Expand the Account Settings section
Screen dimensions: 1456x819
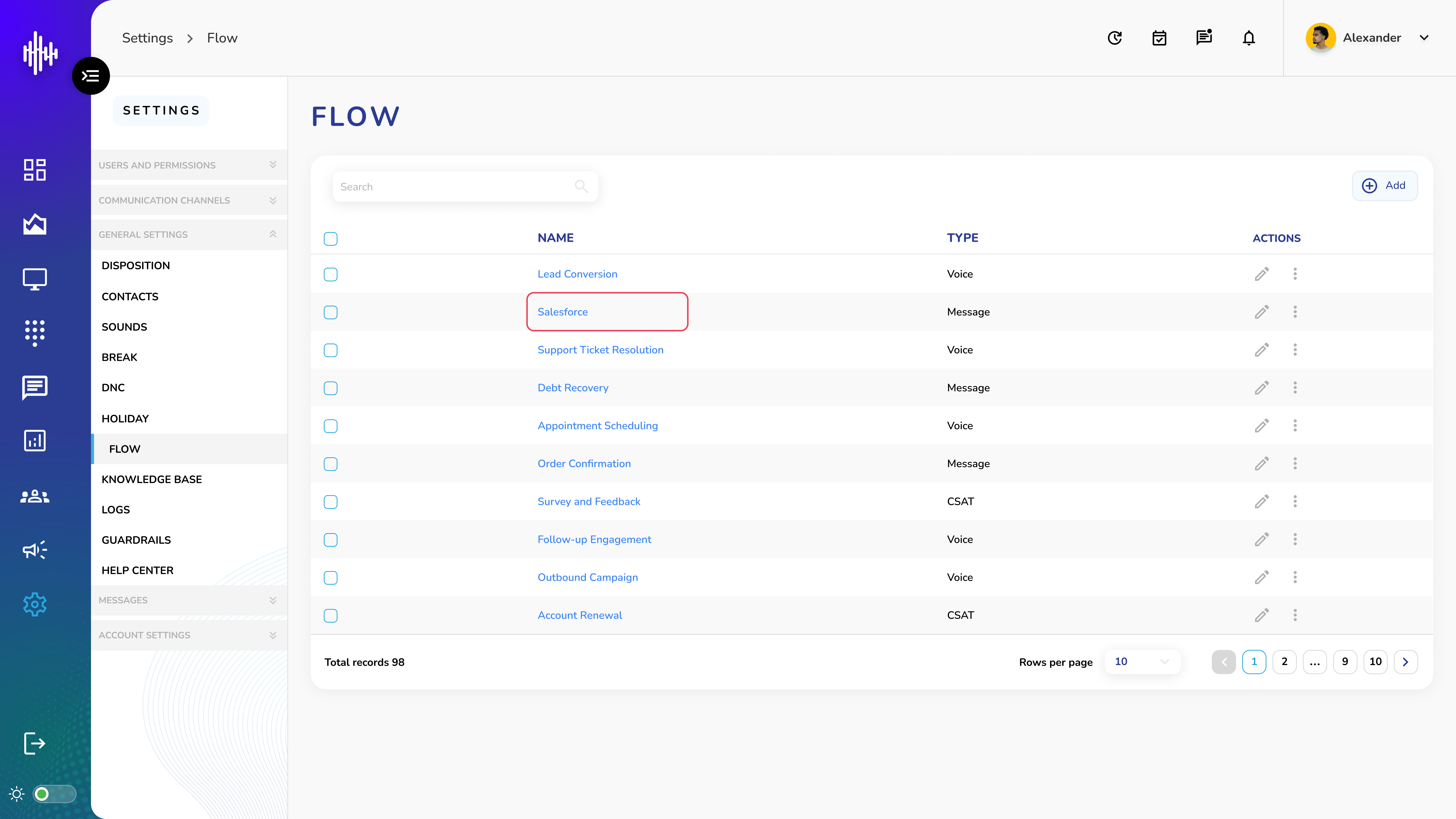pyautogui.click(x=189, y=635)
